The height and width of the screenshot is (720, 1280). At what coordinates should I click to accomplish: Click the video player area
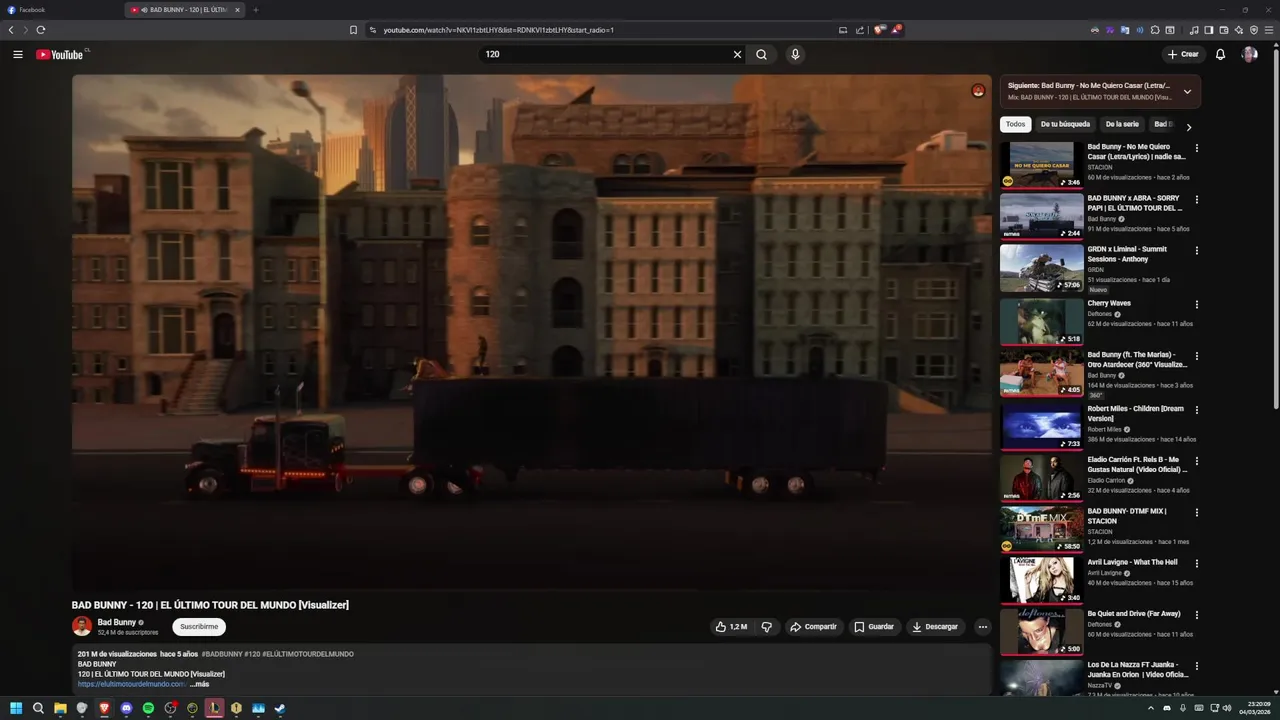532,332
